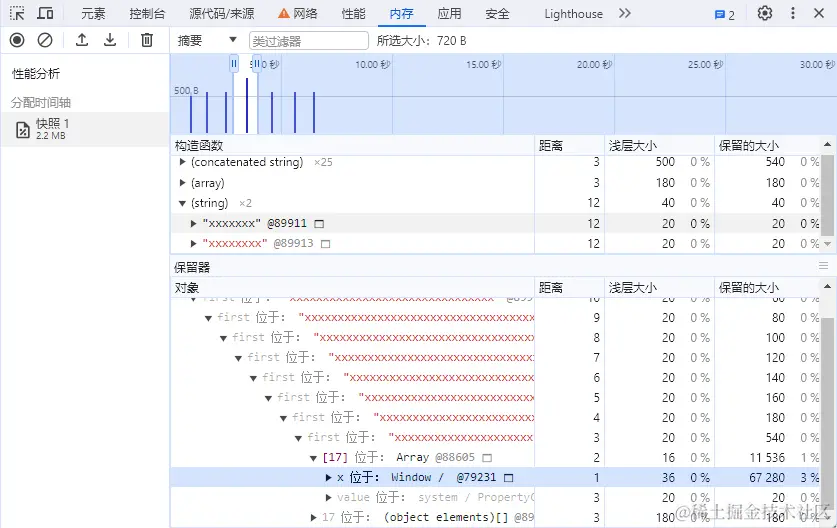The width and height of the screenshot is (837, 528).
Task: Open the DevTools three-dot menu
Action: [x=793, y=13]
